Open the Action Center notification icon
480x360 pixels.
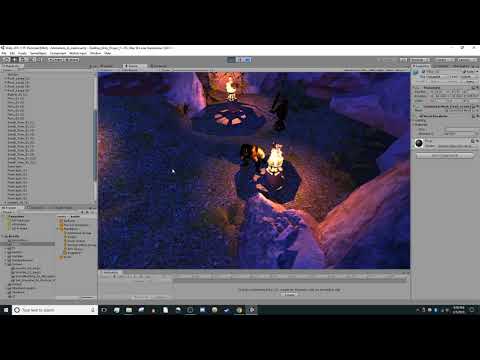[x=472, y=310]
